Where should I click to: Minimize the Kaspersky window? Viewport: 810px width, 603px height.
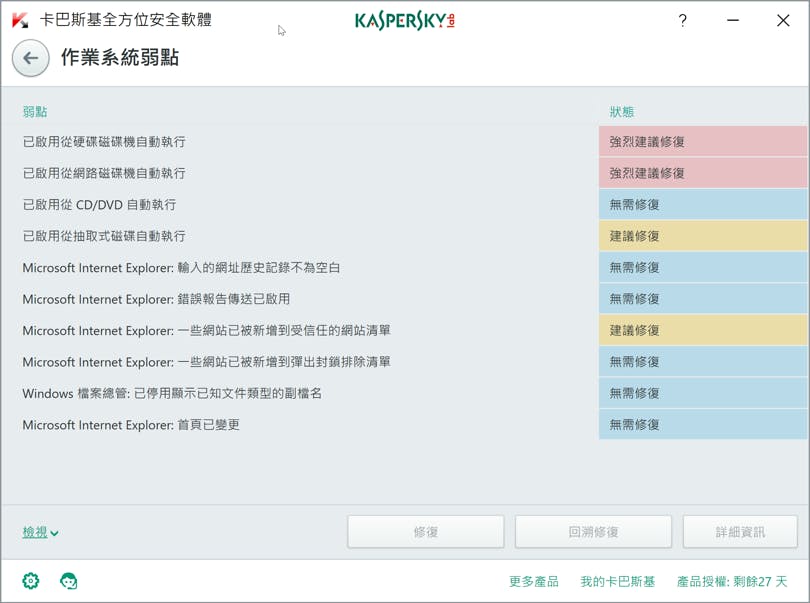[733, 20]
